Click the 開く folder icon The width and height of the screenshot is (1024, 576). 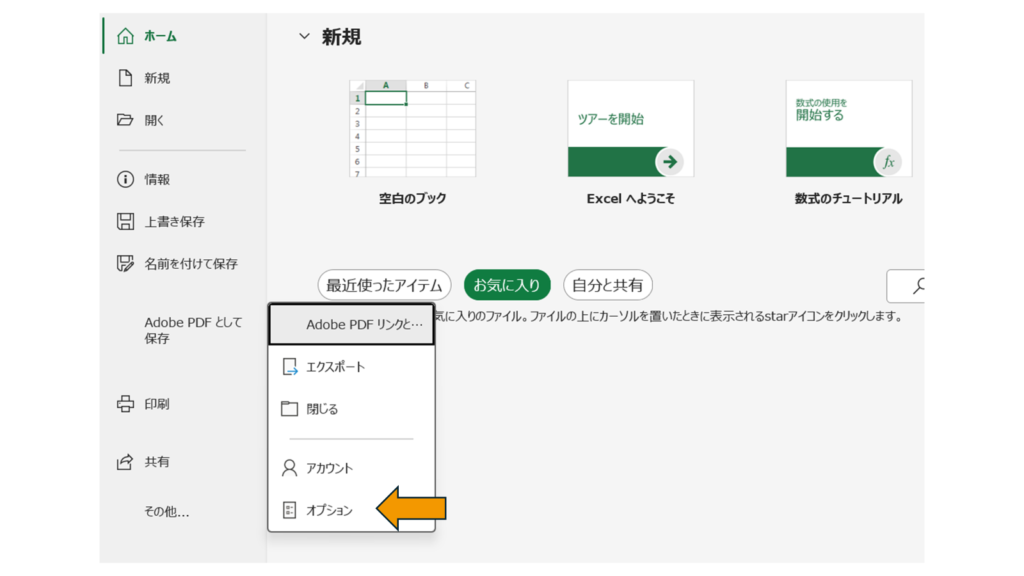(x=125, y=120)
